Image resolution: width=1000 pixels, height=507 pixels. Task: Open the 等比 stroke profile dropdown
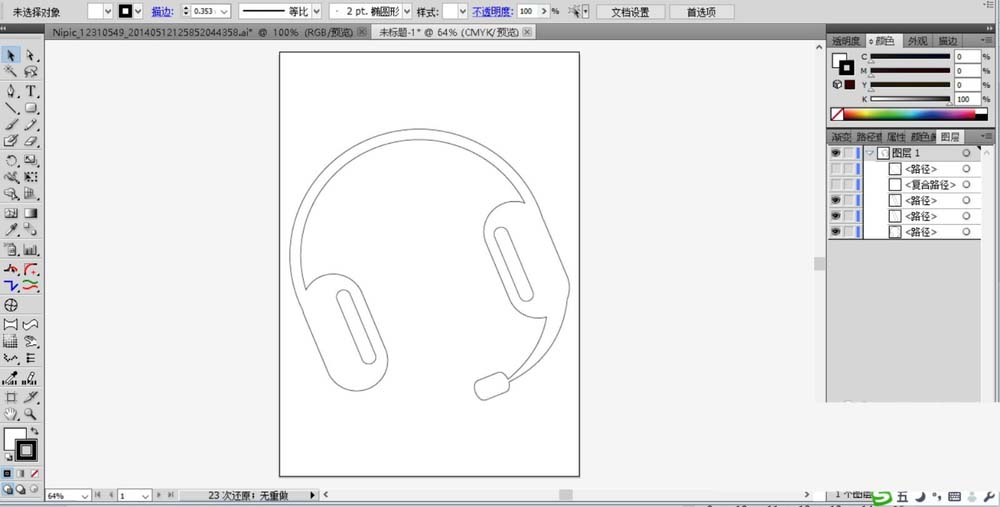[316, 11]
